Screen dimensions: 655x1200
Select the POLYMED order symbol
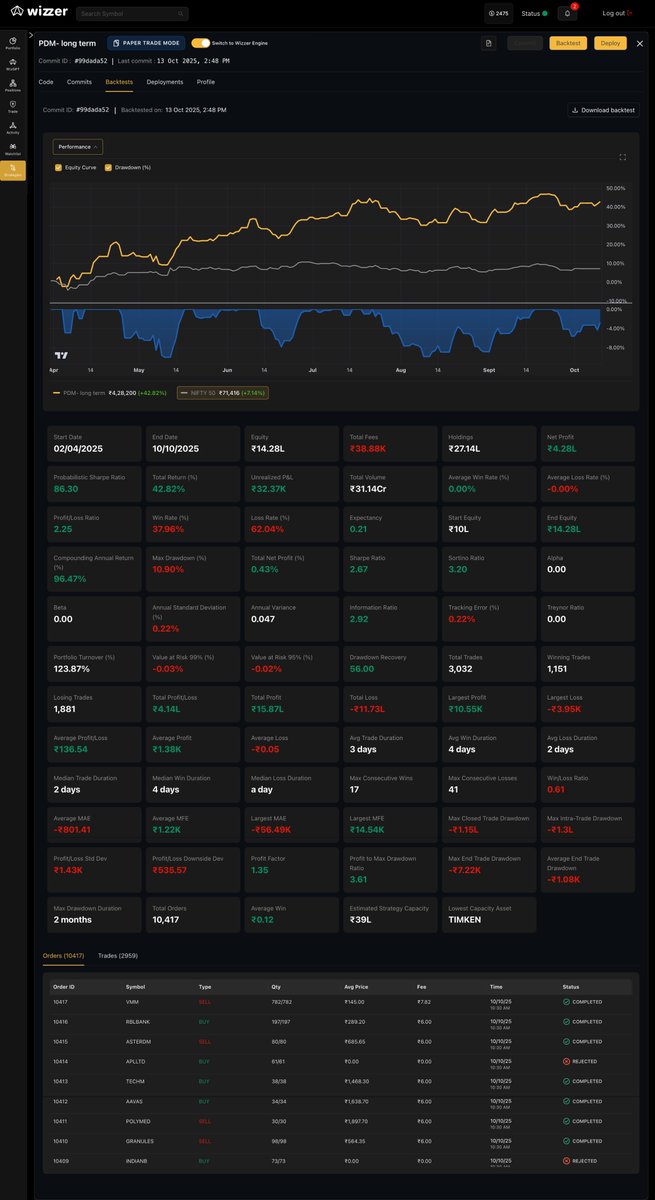click(x=137, y=1121)
